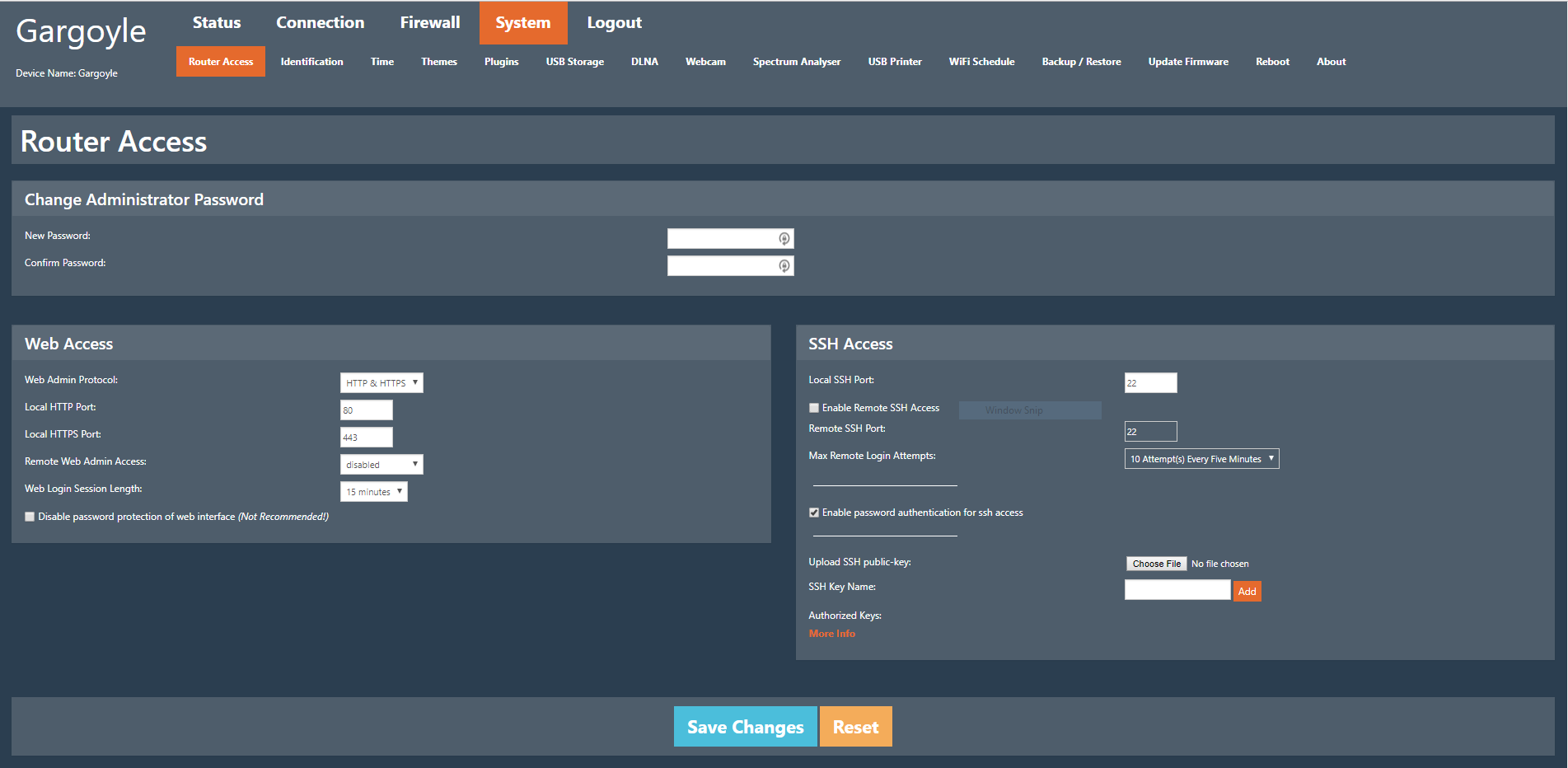
Task: Open the Spectrum Analyser tab
Action: [x=796, y=62]
